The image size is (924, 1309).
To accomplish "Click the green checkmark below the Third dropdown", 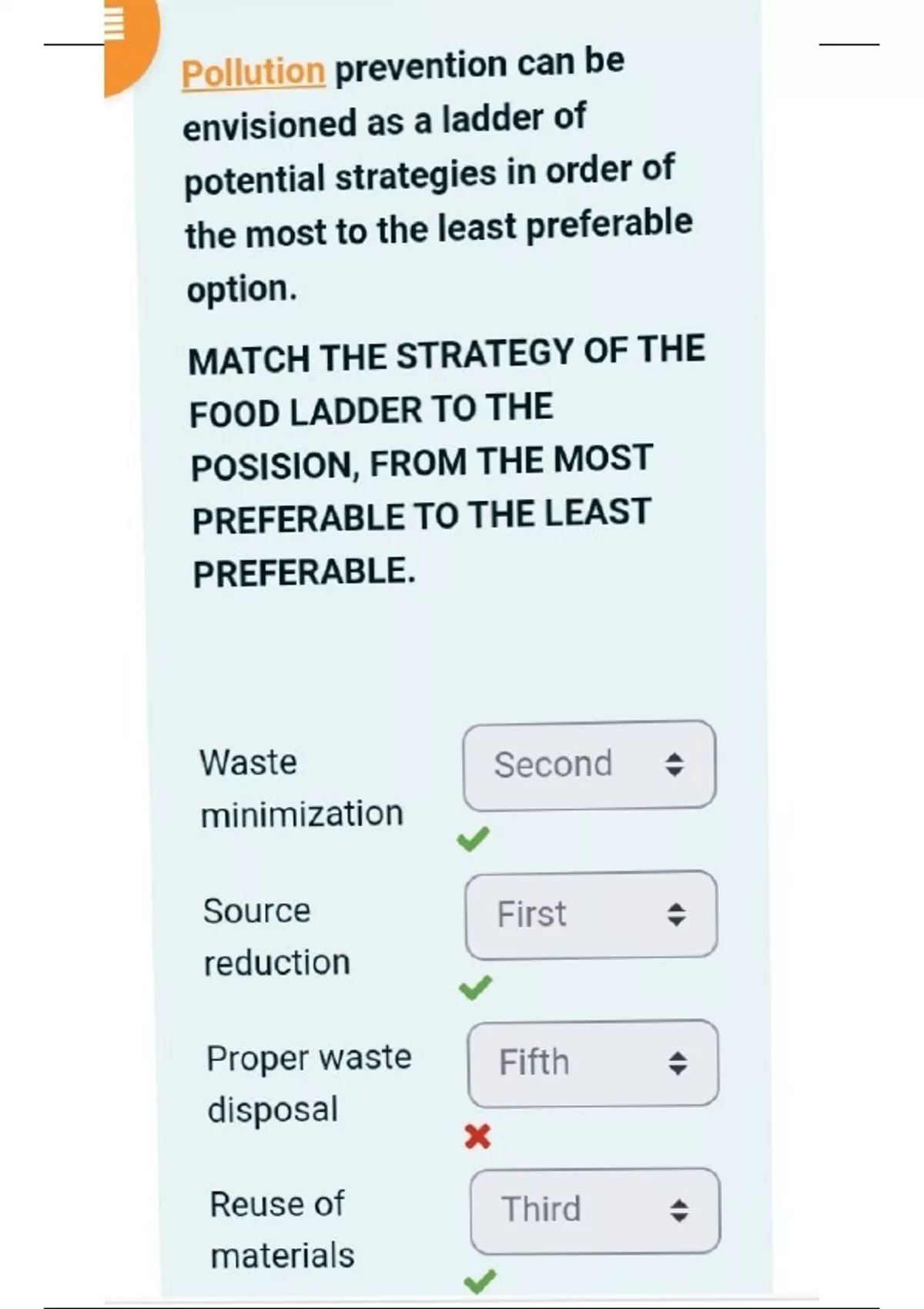I will pos(480,1281).
